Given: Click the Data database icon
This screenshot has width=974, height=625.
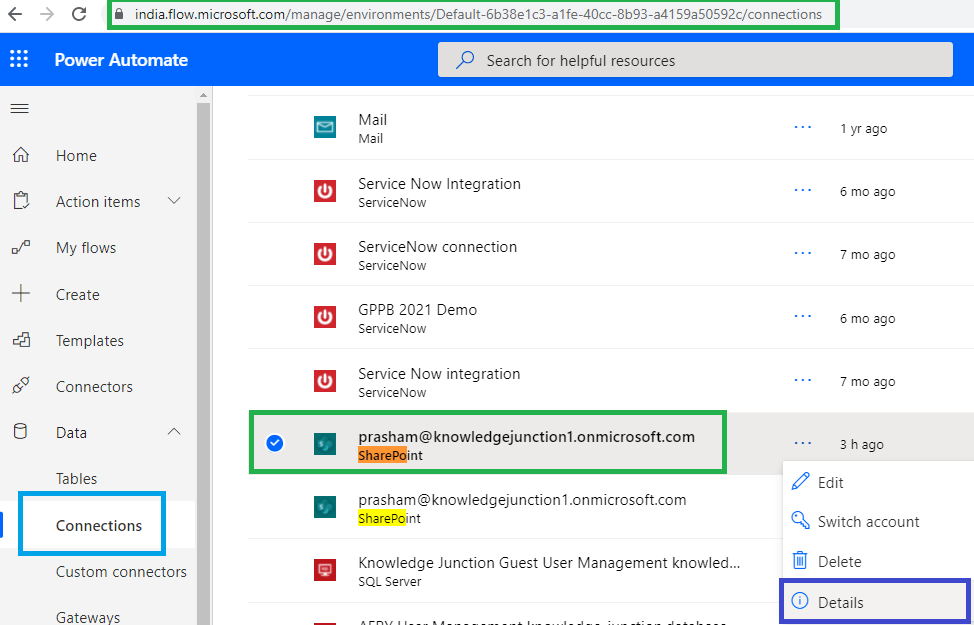Looking at the screenshot, I should point(20,432).
